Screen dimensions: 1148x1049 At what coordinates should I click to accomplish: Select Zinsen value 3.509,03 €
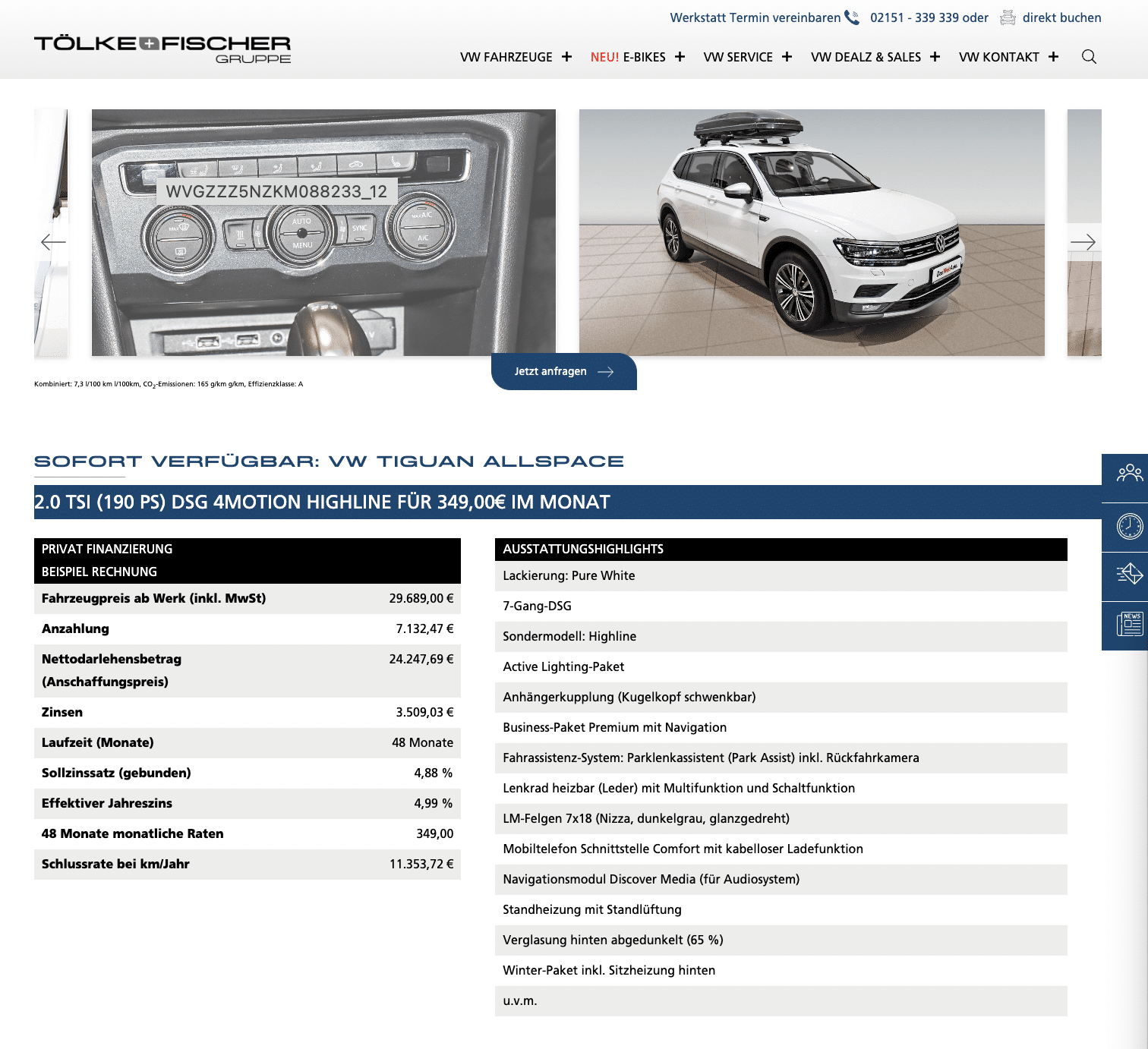(x=424, y=712)
